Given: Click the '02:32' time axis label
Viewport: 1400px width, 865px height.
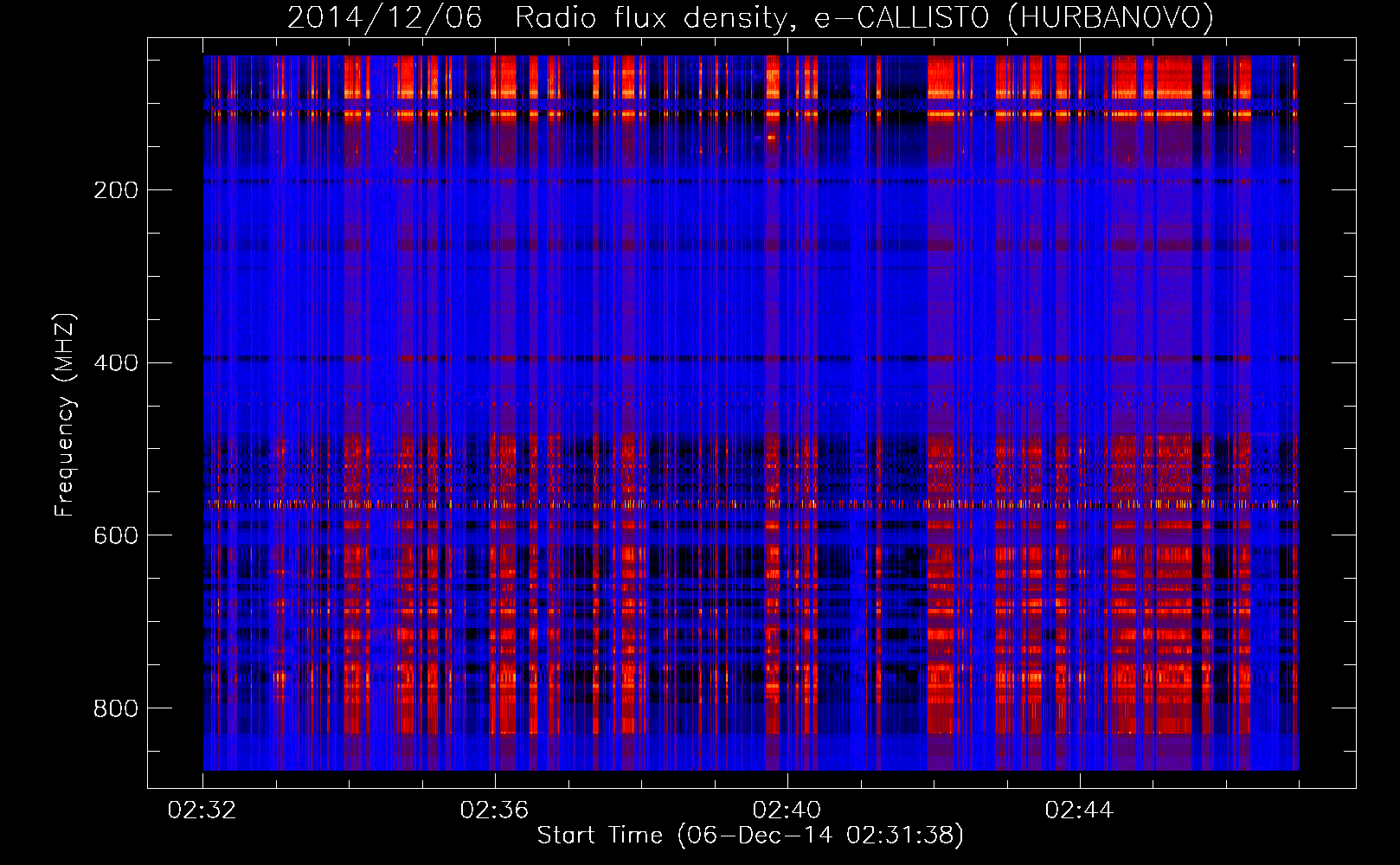Looking at the screenshot, I should [x=202, y=811].
